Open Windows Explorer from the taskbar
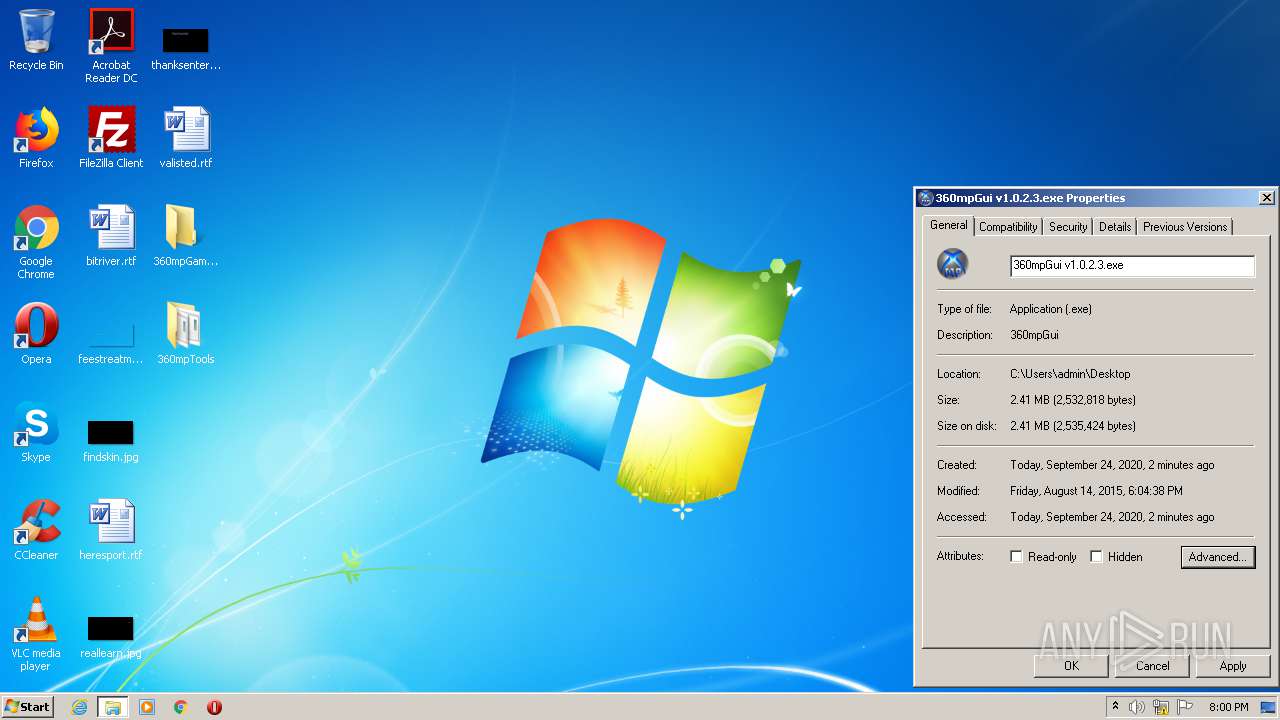The height and width of the screenshot is (720, 1280). coord(113,707)
